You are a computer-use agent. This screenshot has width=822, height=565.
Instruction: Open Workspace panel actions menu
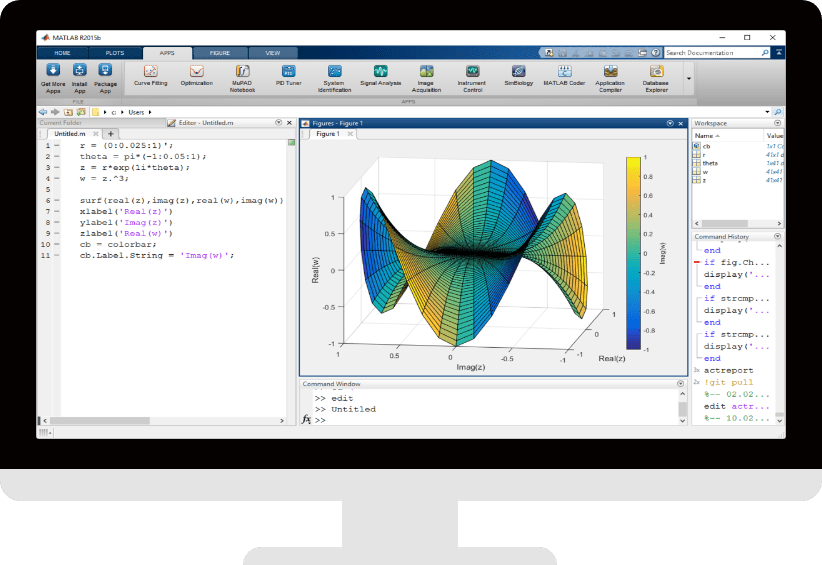777,123
